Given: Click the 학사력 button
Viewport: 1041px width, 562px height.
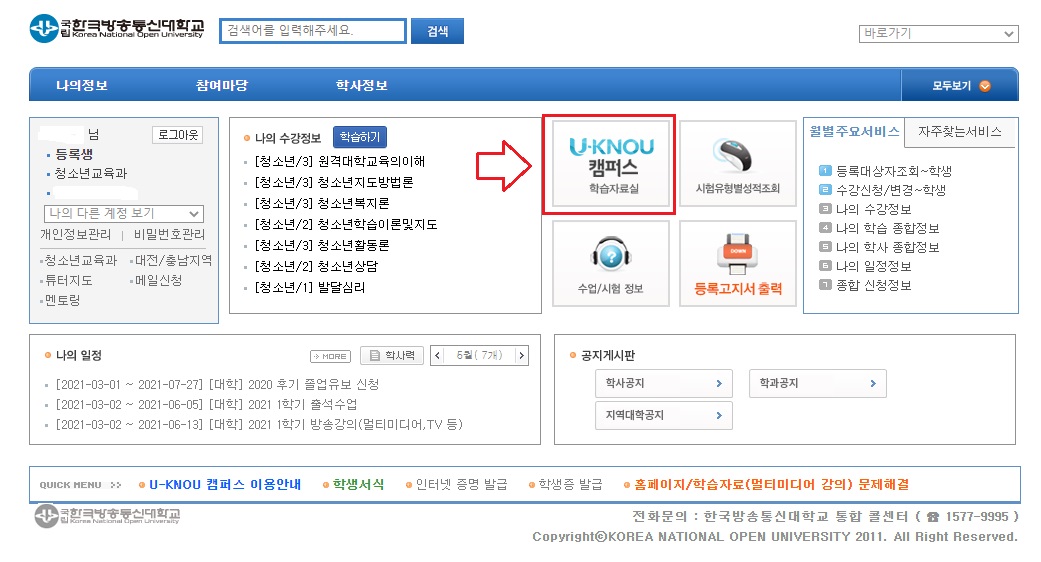Looking at the screenshot, I should [x=392, y=356].
